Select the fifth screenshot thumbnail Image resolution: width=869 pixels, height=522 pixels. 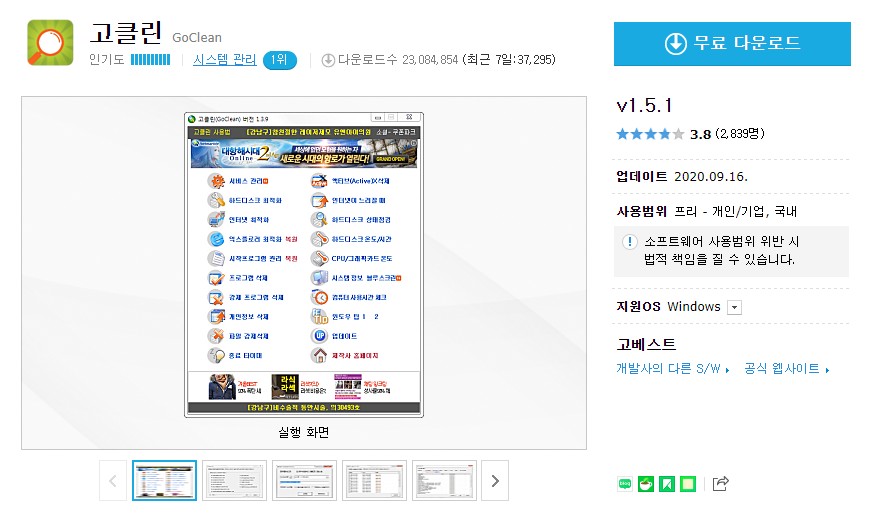[x=444, y=480]
